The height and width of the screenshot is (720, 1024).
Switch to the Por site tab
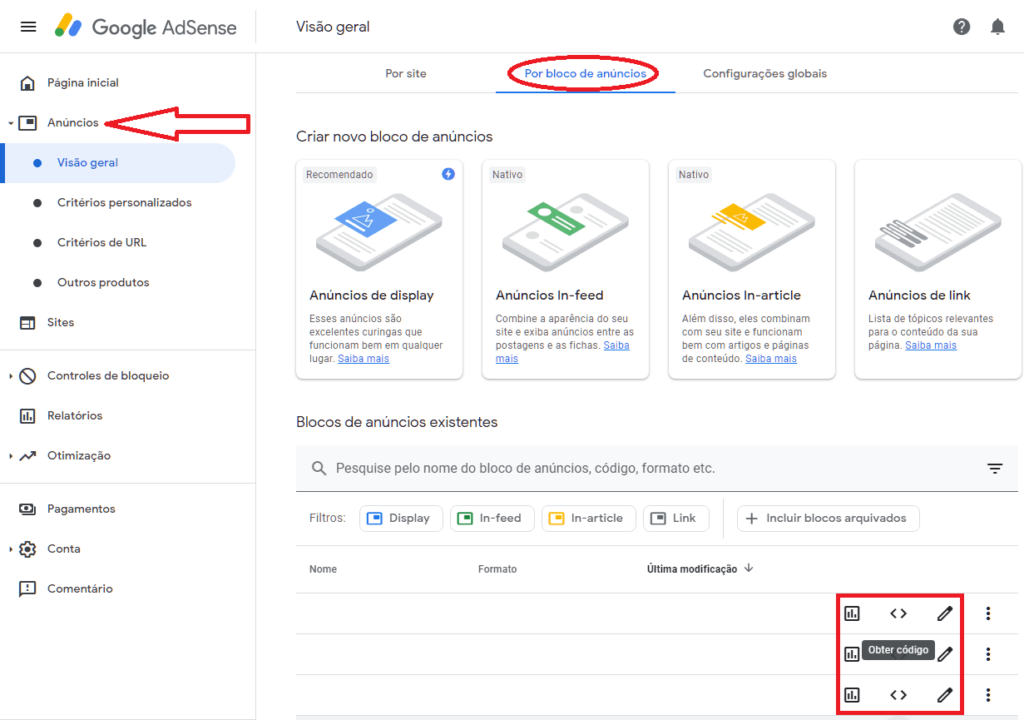pos(406,74)
